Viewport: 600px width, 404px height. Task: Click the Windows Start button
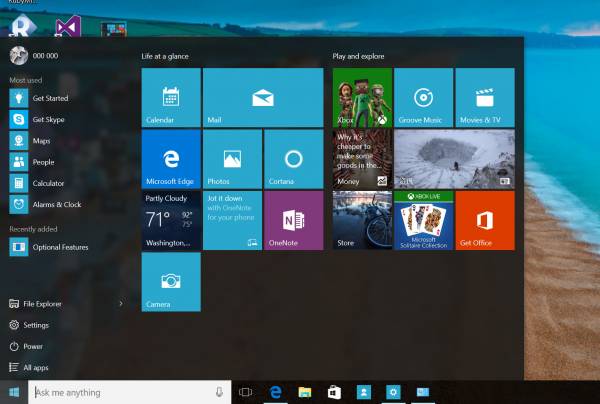coord(14,392)
